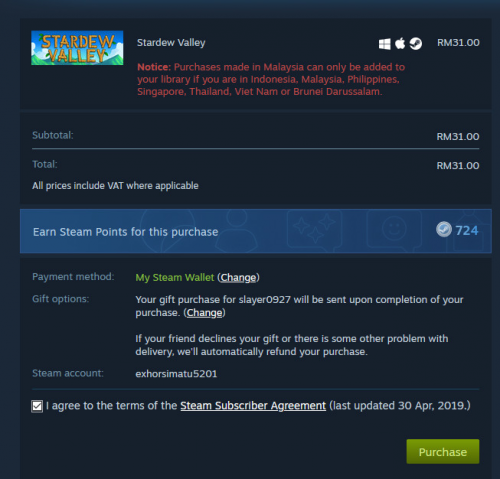Click the VAT included prices note
Viewport: 500px width, 479px height.
pos(115,186)
